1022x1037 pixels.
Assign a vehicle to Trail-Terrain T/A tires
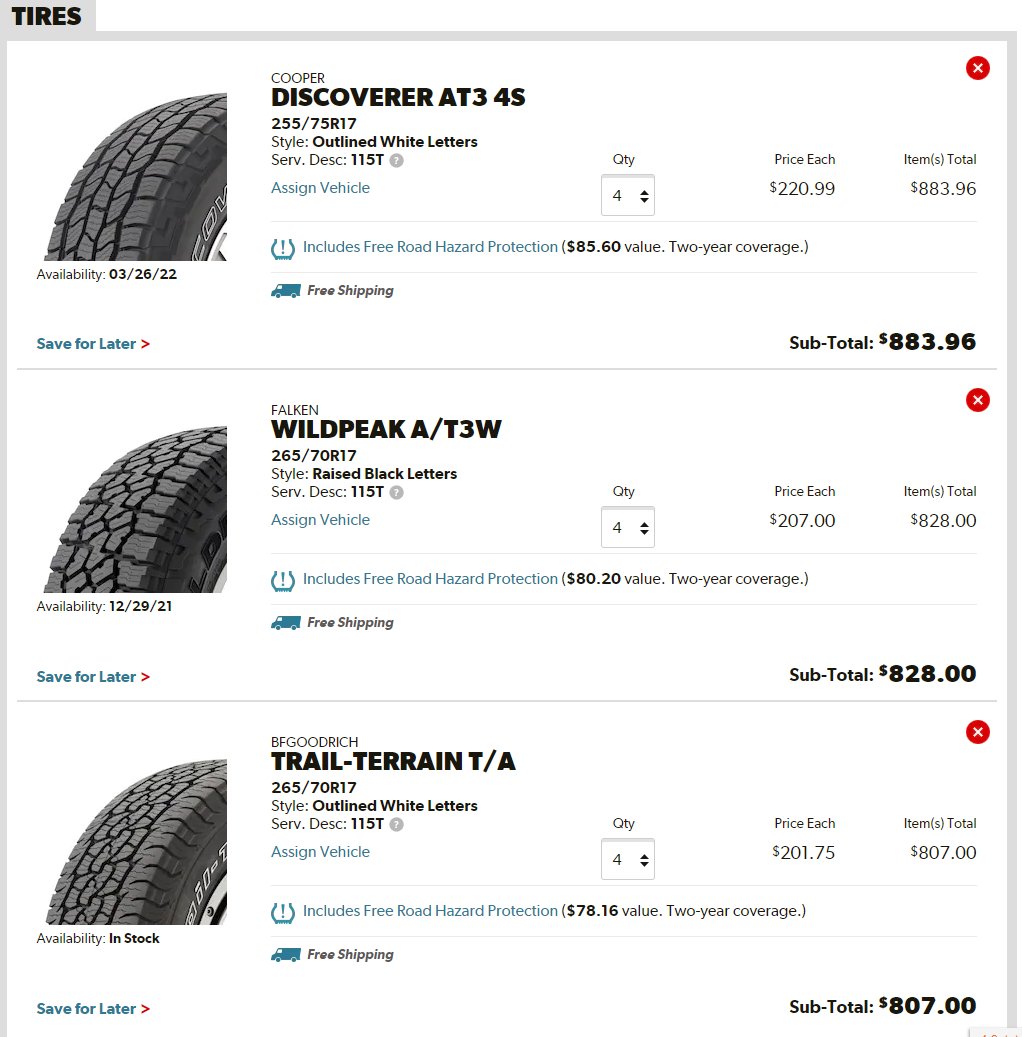click(320, 852)
